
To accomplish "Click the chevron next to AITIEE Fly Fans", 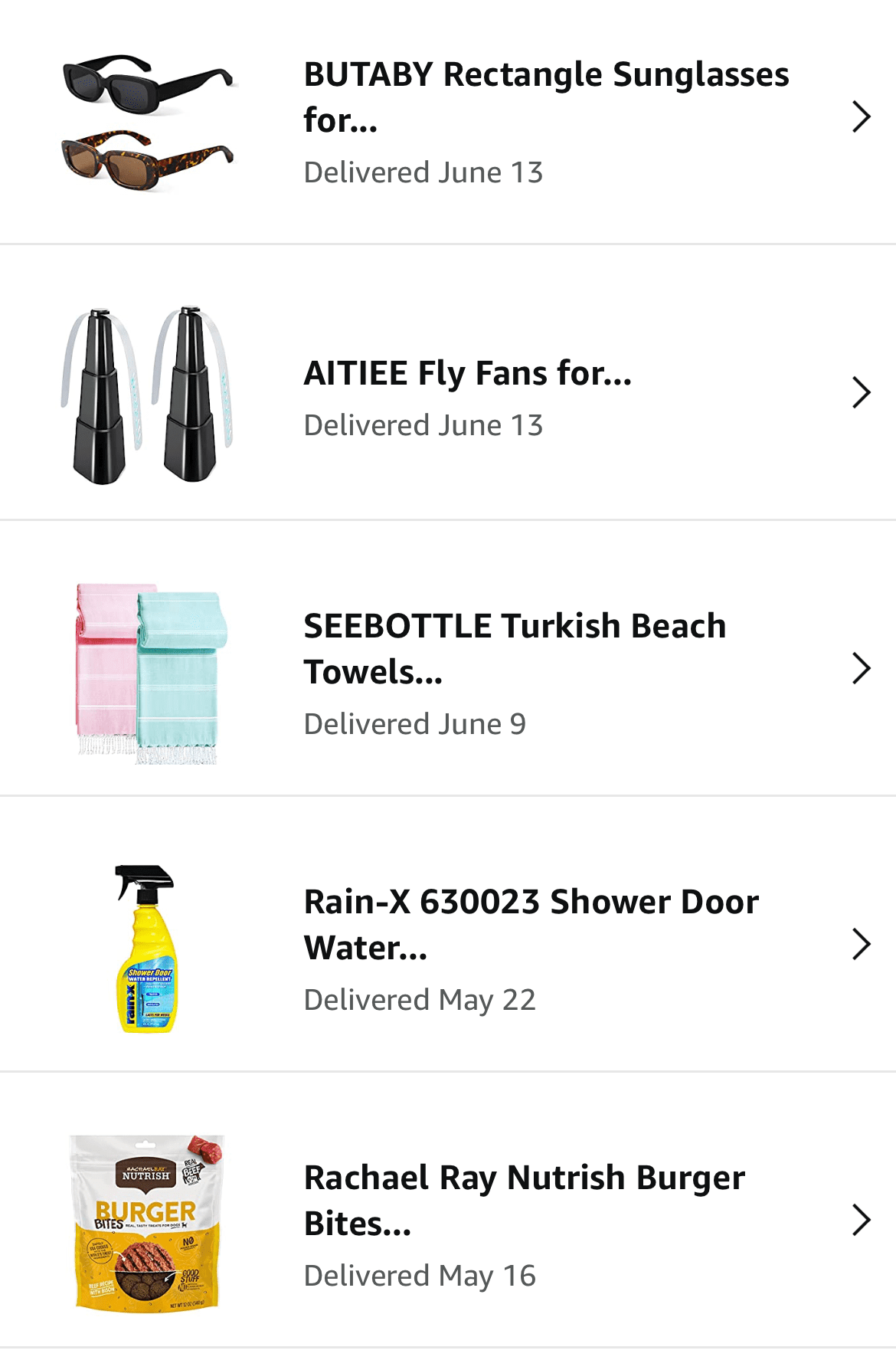I will click(x=861, y=393).
